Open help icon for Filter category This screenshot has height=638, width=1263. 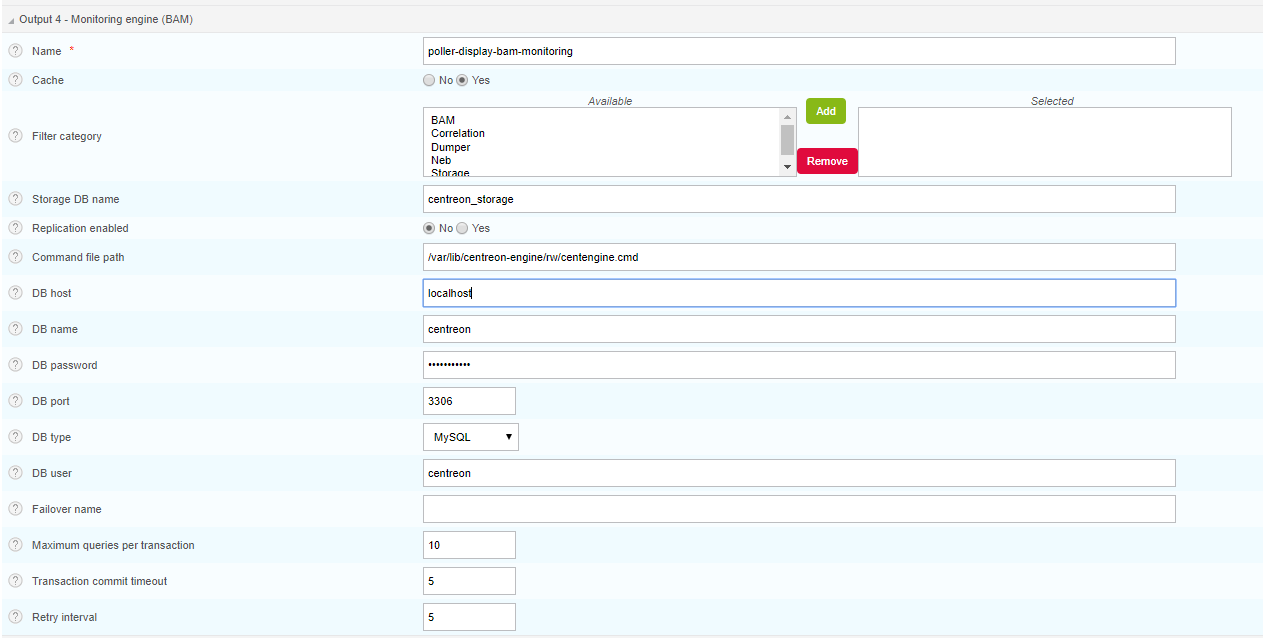pos(15,136)
